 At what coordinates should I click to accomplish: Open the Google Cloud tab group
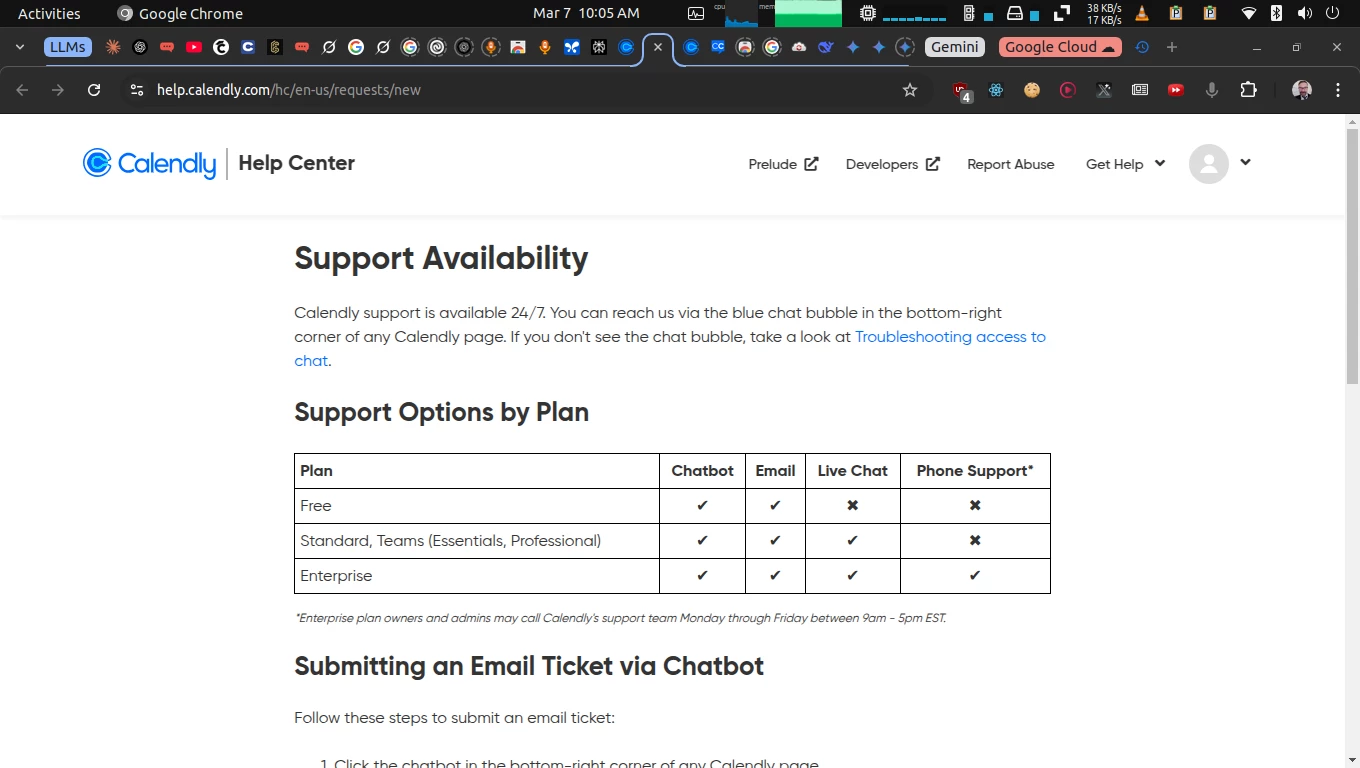point(1060,47)
